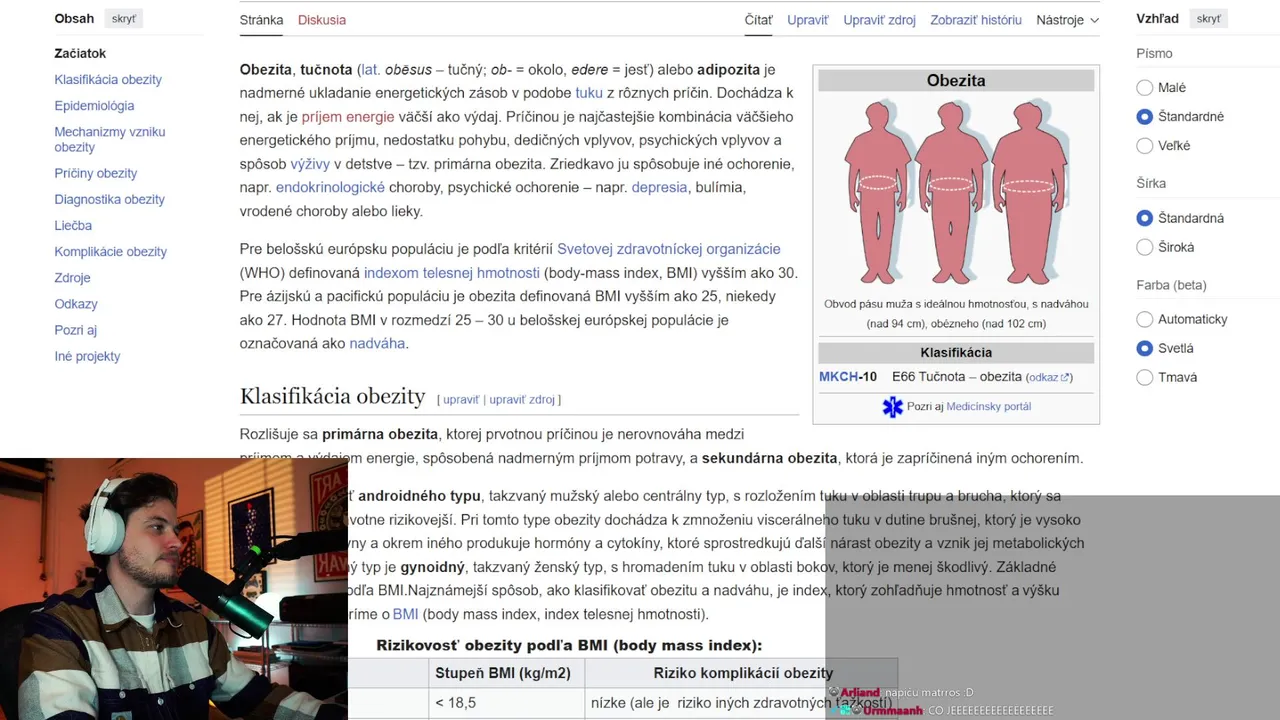The height and width of the screenshot is (720, 1280).
Task: Go to Liečba section
Action: [73, 226]
